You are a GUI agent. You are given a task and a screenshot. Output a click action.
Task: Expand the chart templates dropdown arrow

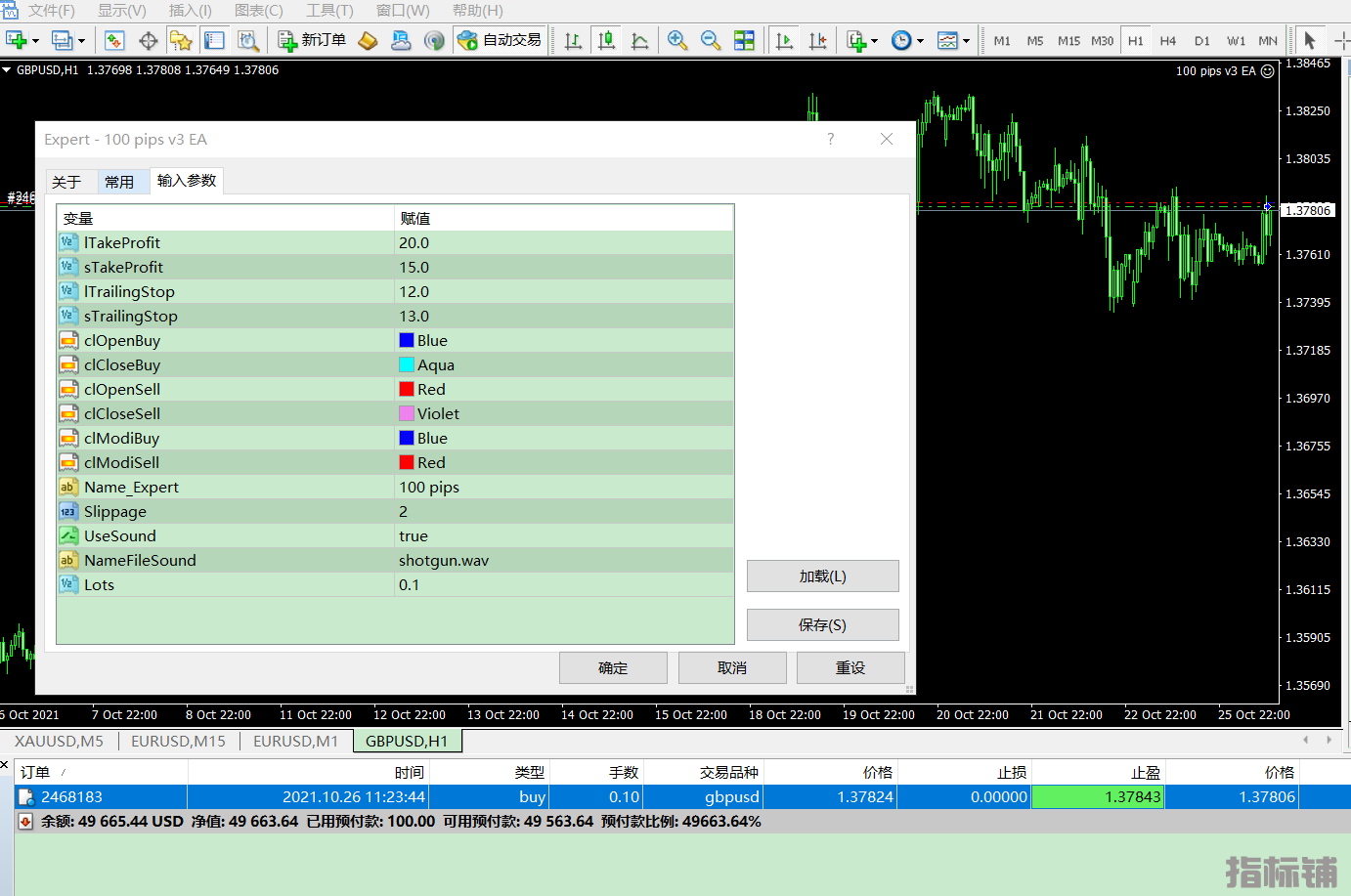click(x=966, y=41)
